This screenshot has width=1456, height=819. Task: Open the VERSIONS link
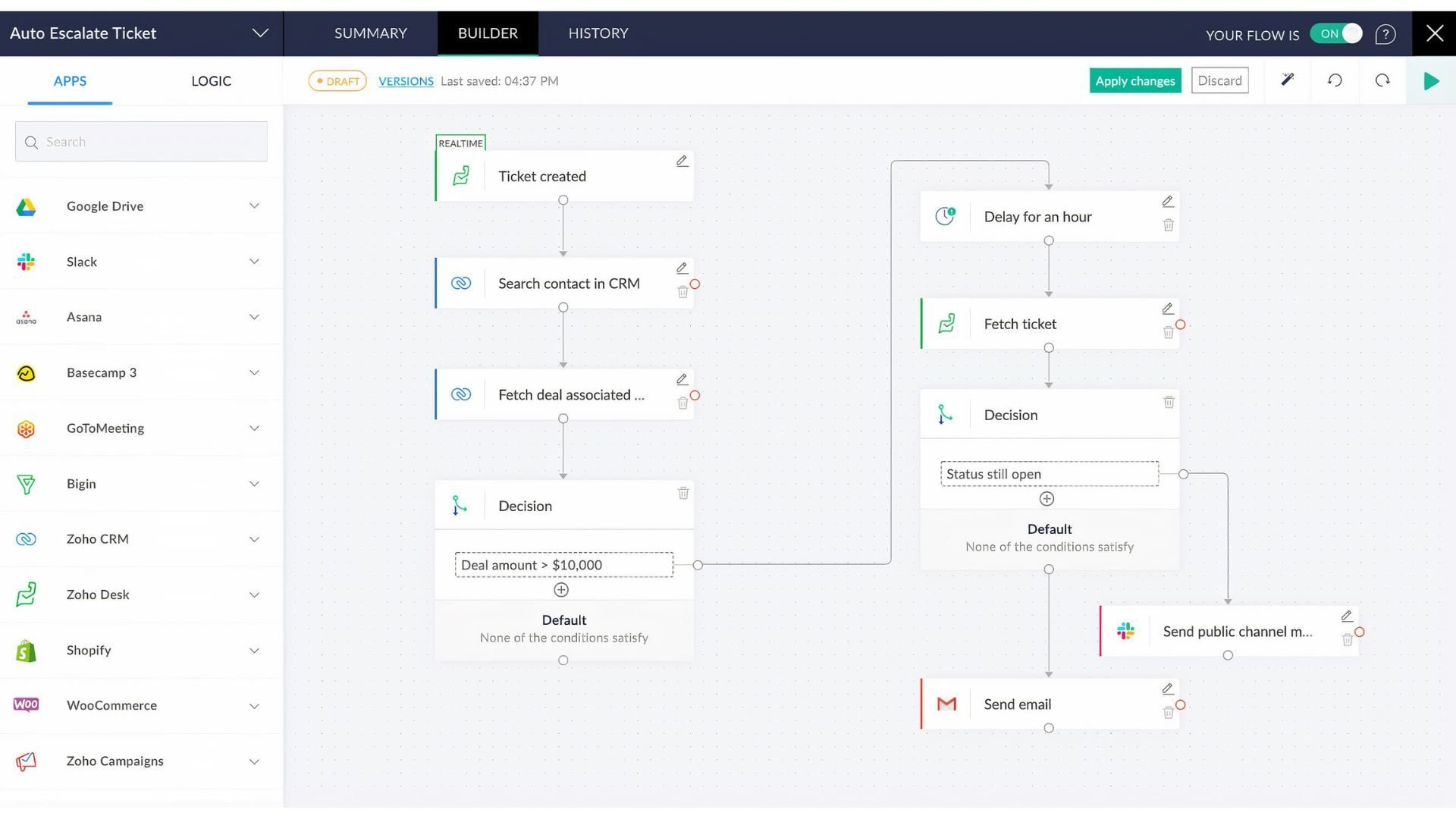pyautogui.click(x=406, y=81)
